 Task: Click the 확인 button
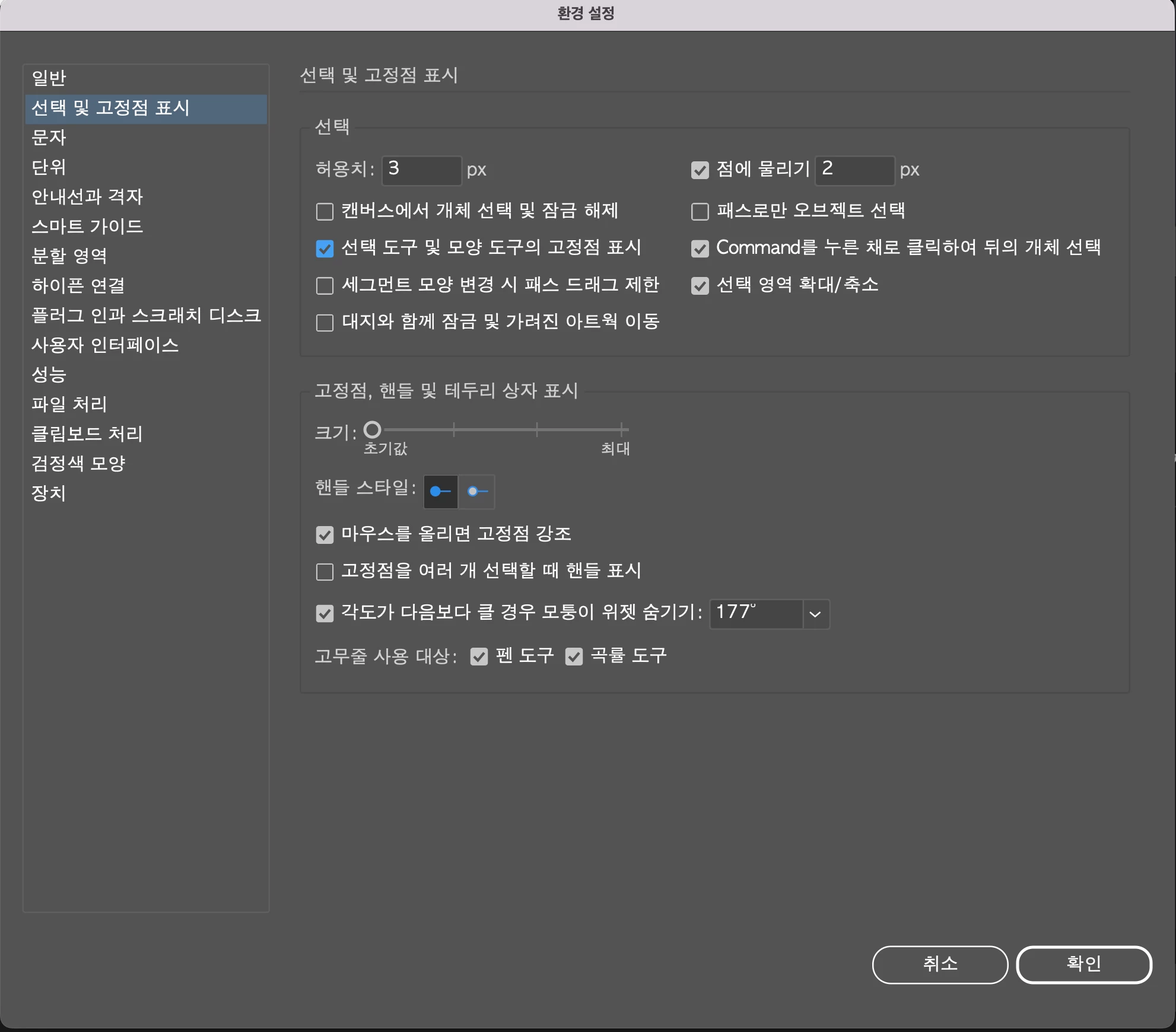coord(1083,964)
